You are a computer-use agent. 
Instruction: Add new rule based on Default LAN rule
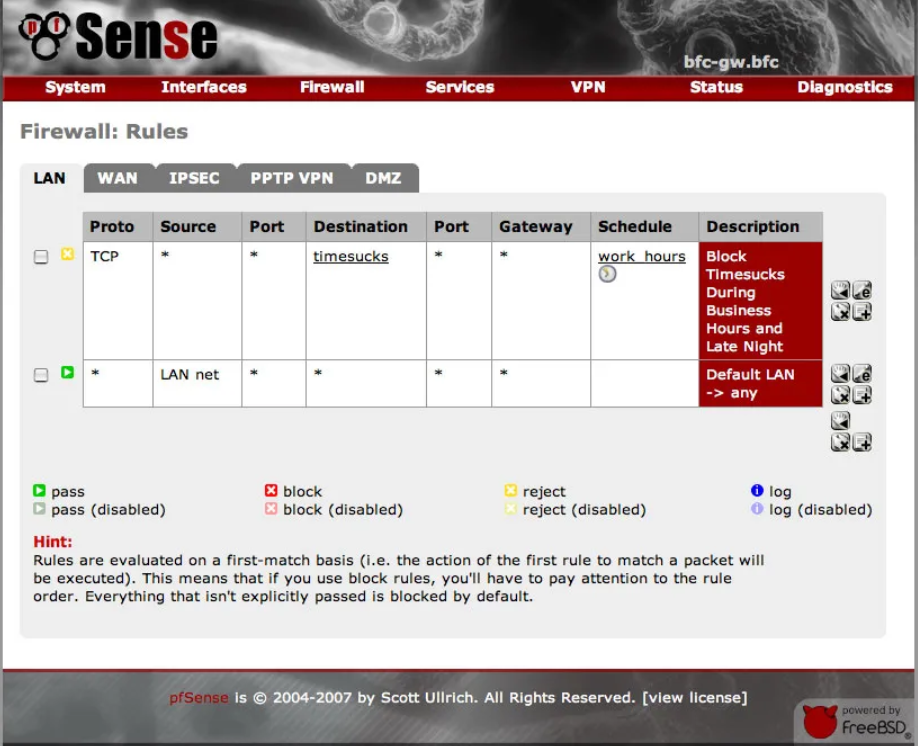(x=862, y=395)
